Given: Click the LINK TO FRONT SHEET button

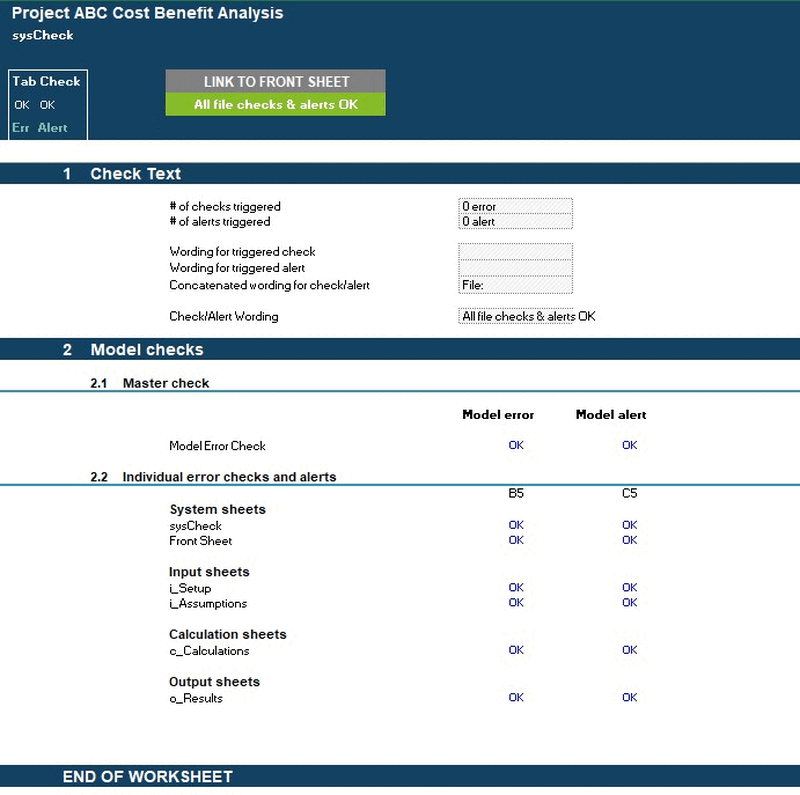Looking at the screenshot, I should (x=275, y=81).
